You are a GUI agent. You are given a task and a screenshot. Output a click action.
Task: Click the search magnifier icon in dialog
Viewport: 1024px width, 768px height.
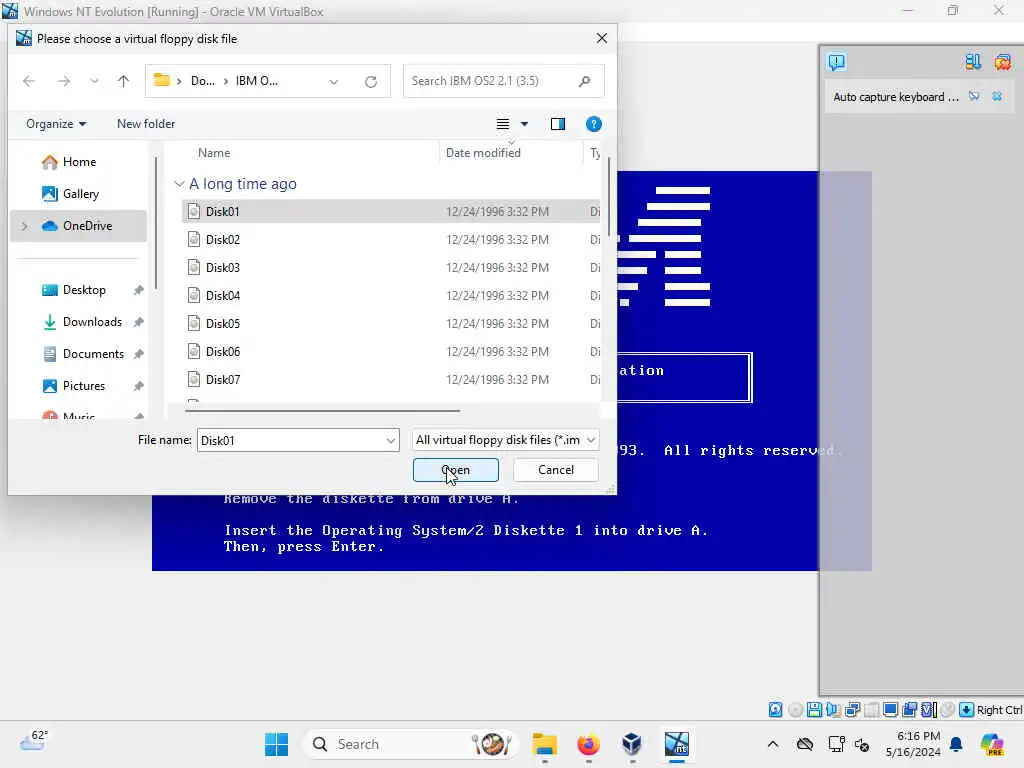[x=584, y=81]
